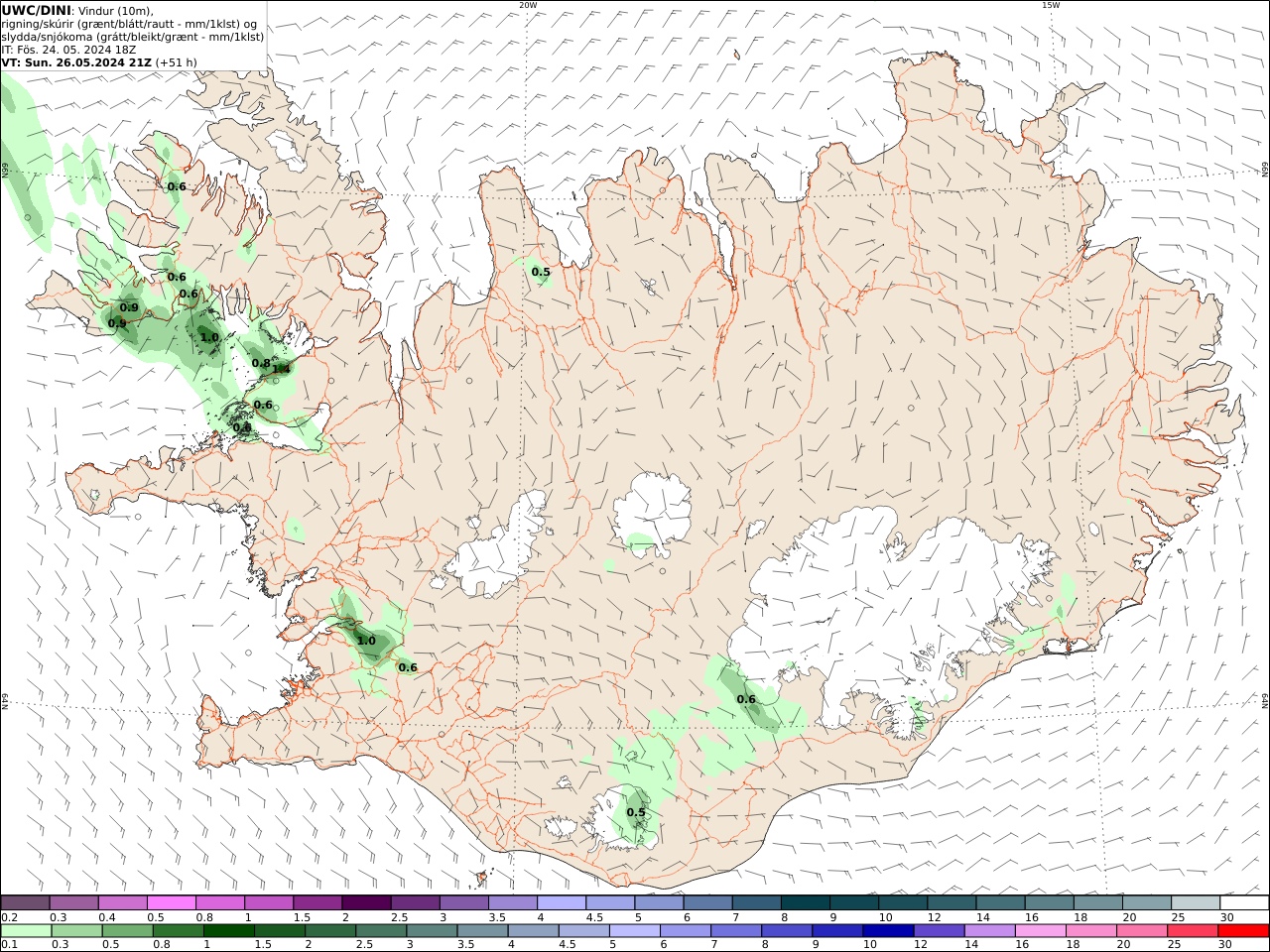Select the purple 12 swatch, lower legend

pyautogui.click(x=939, y=931)
